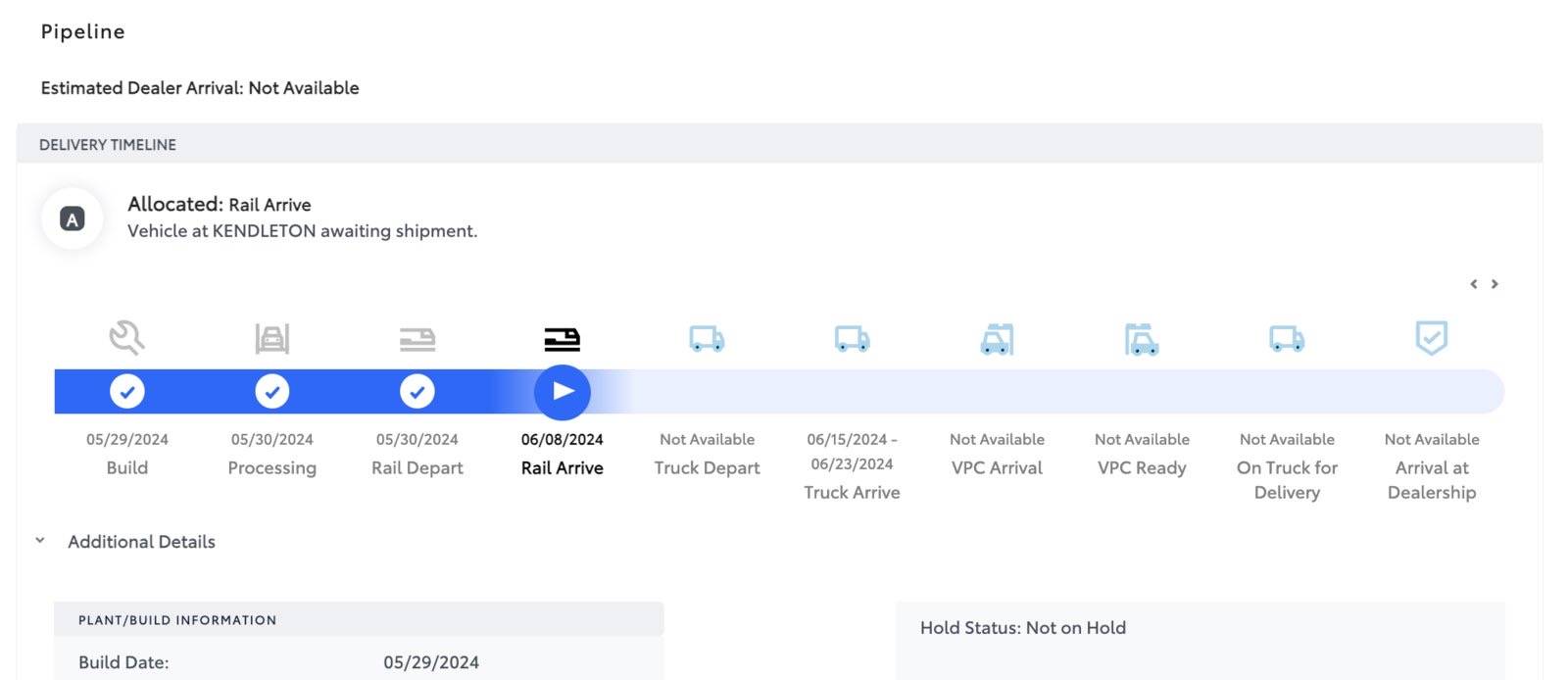Click the Rail Arrive date 06/08/2024
Image resolution: width=1568 pixels, height=680 pixels.
point(563,440)
